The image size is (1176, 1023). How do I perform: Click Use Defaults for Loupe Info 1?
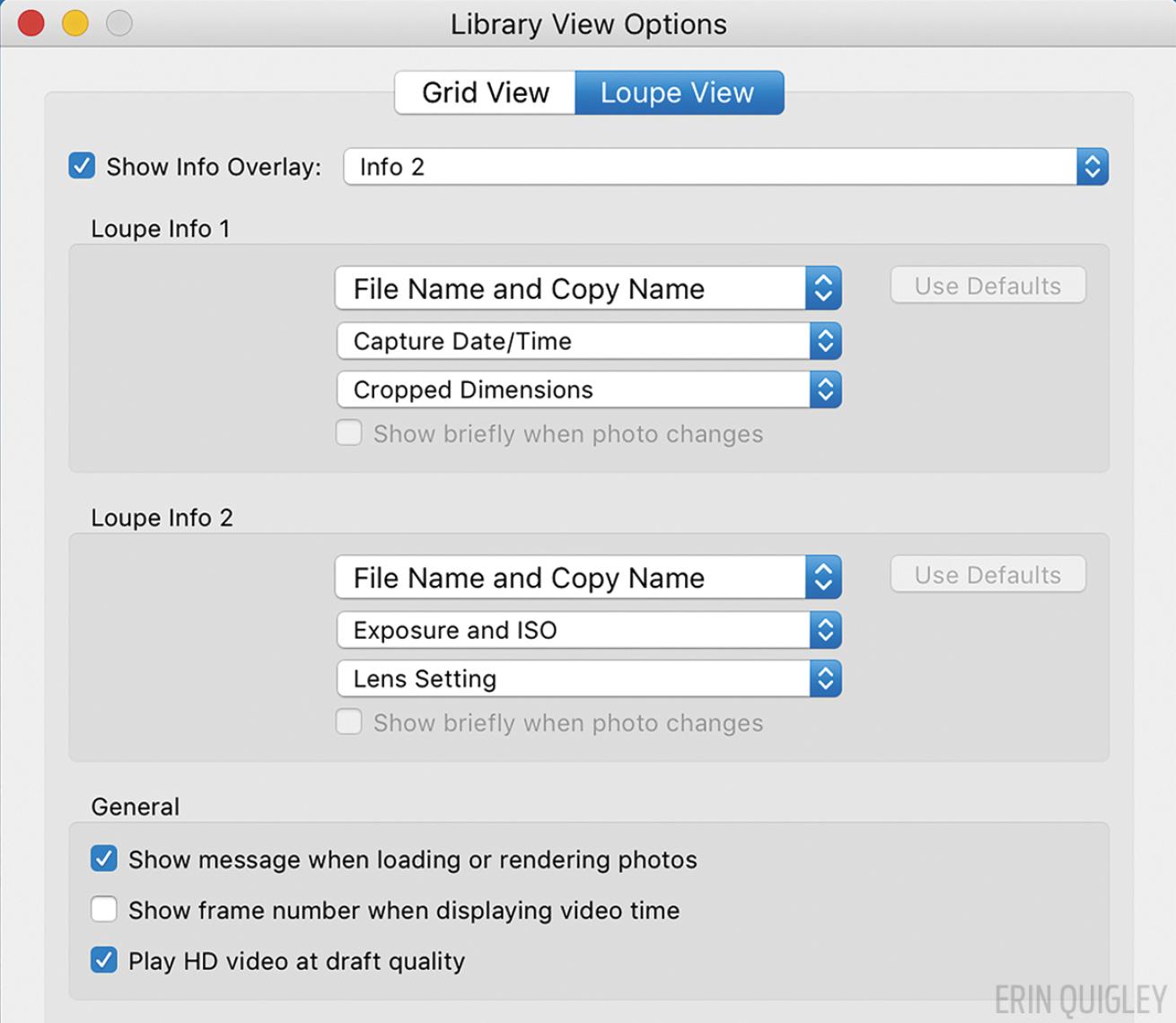pyautogui.click(x=987, y=285)
